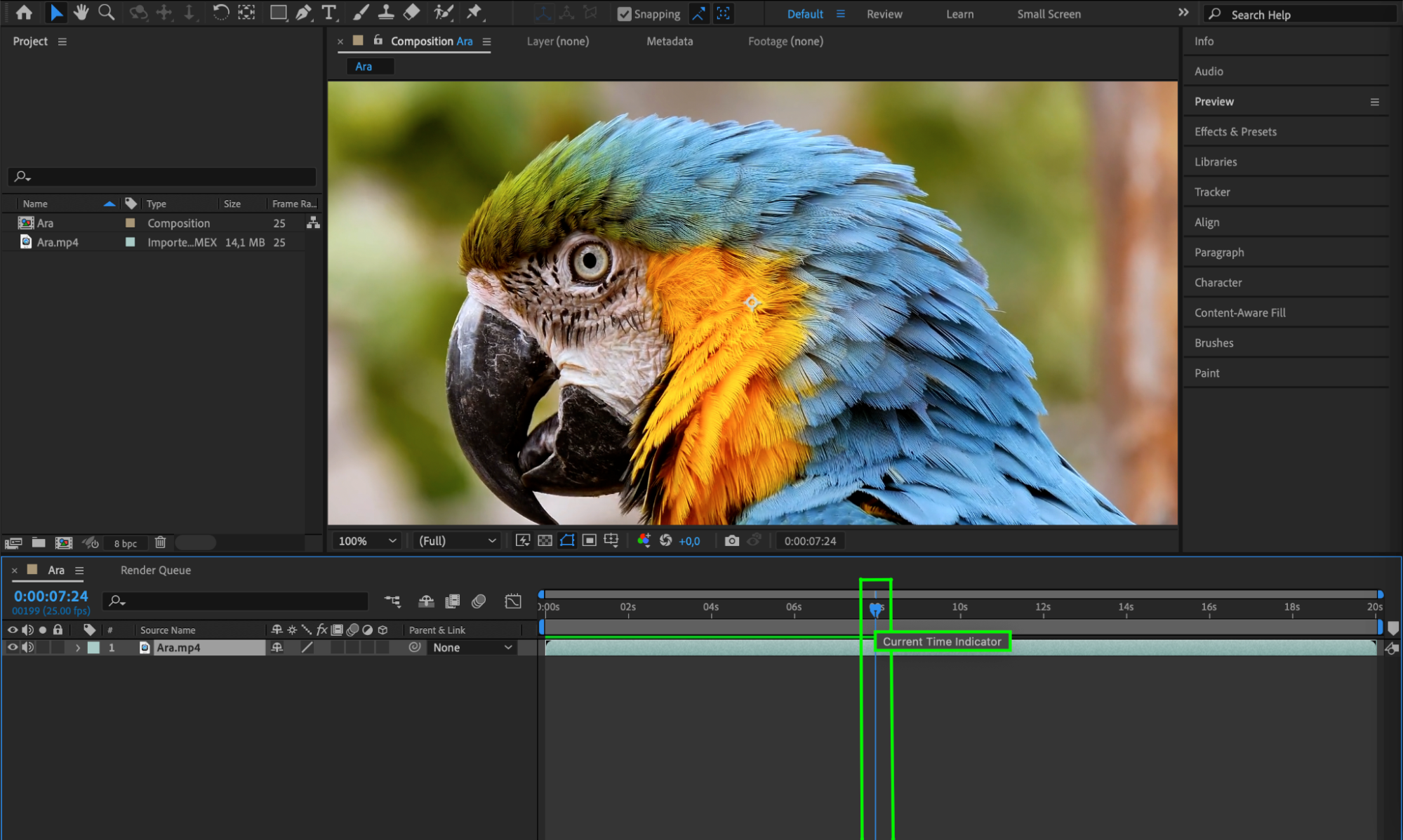The image size is (1403, 840).
Task: Mute audio of Ara.mp4 layer
Action: (27, 648)
